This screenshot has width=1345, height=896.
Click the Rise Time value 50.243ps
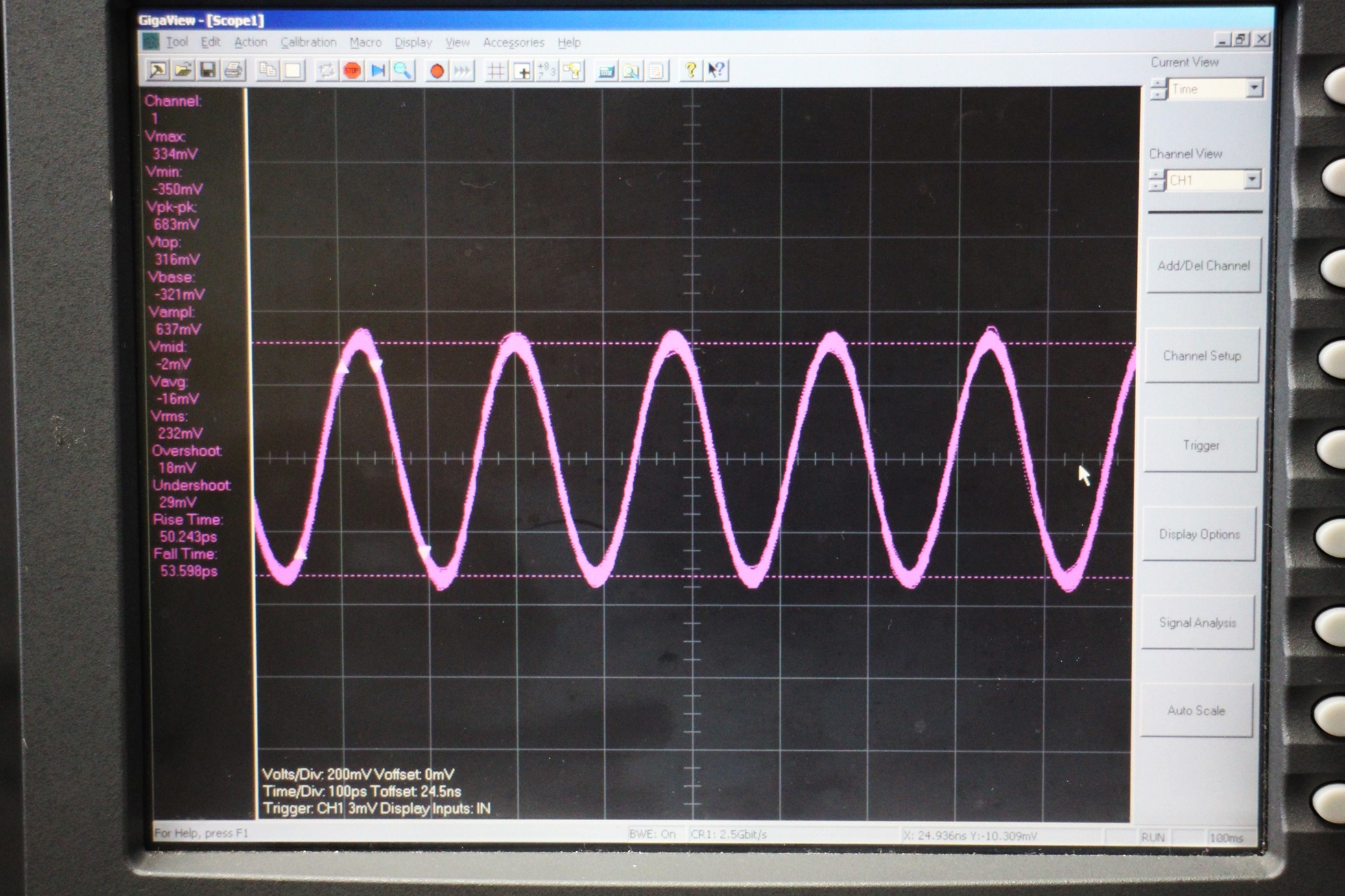pos(188,537)
